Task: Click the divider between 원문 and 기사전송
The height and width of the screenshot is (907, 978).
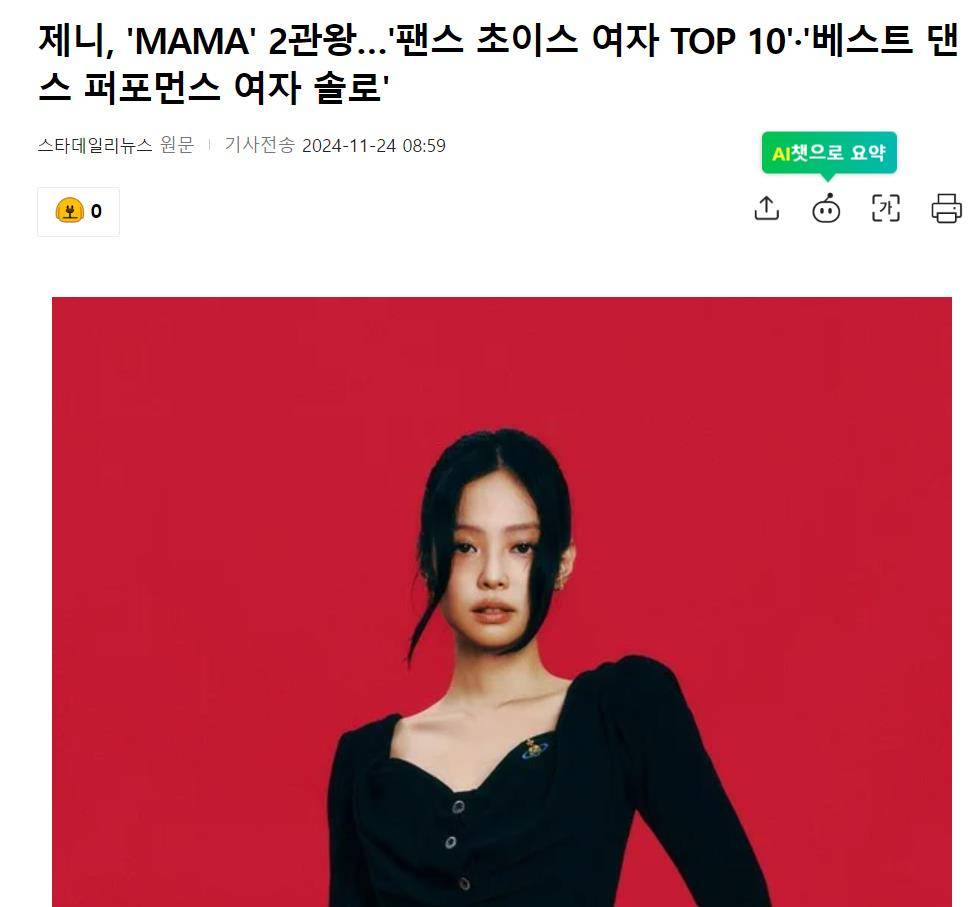Action: 210,145
